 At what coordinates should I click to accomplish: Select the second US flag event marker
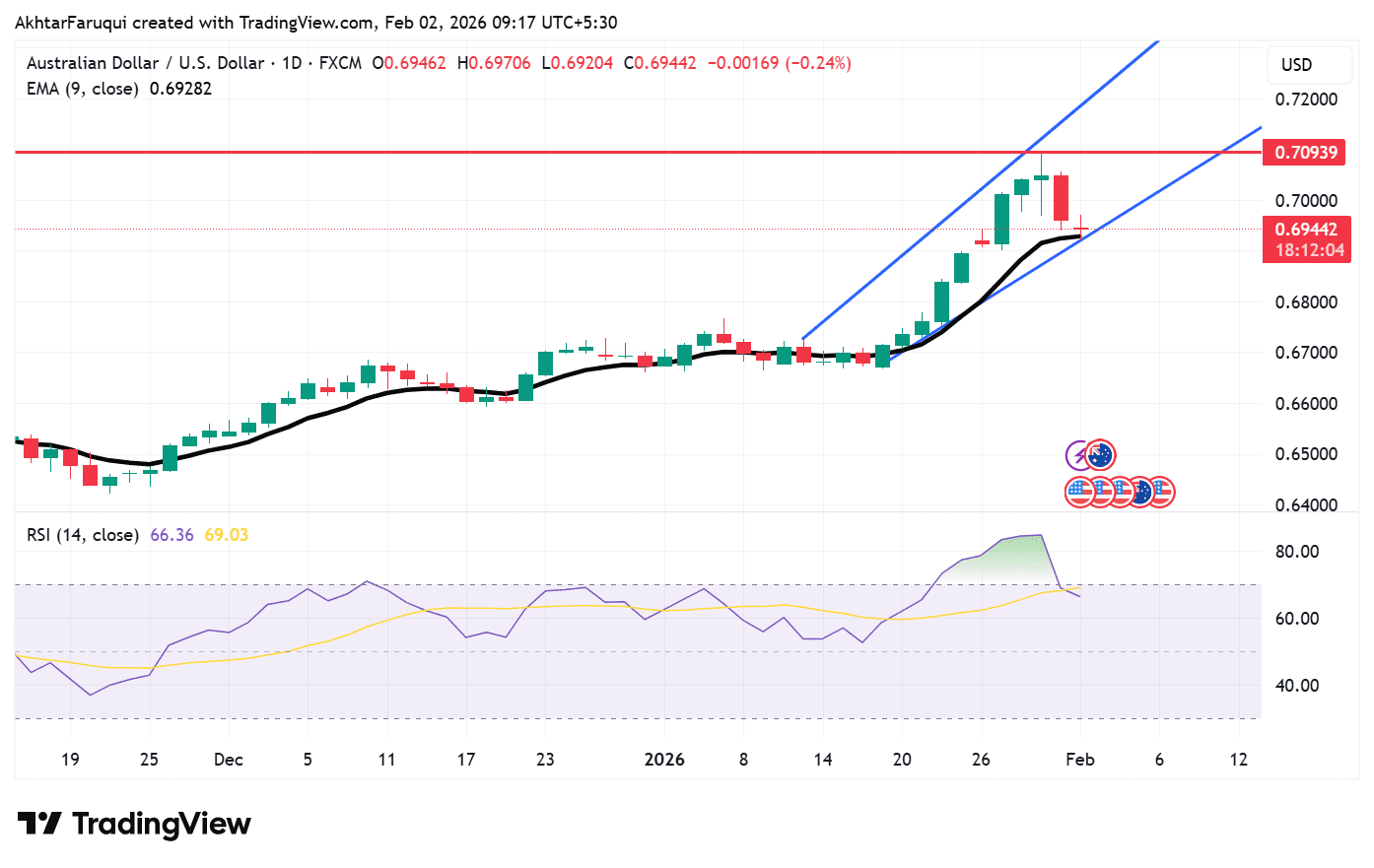pos(1100,493)
